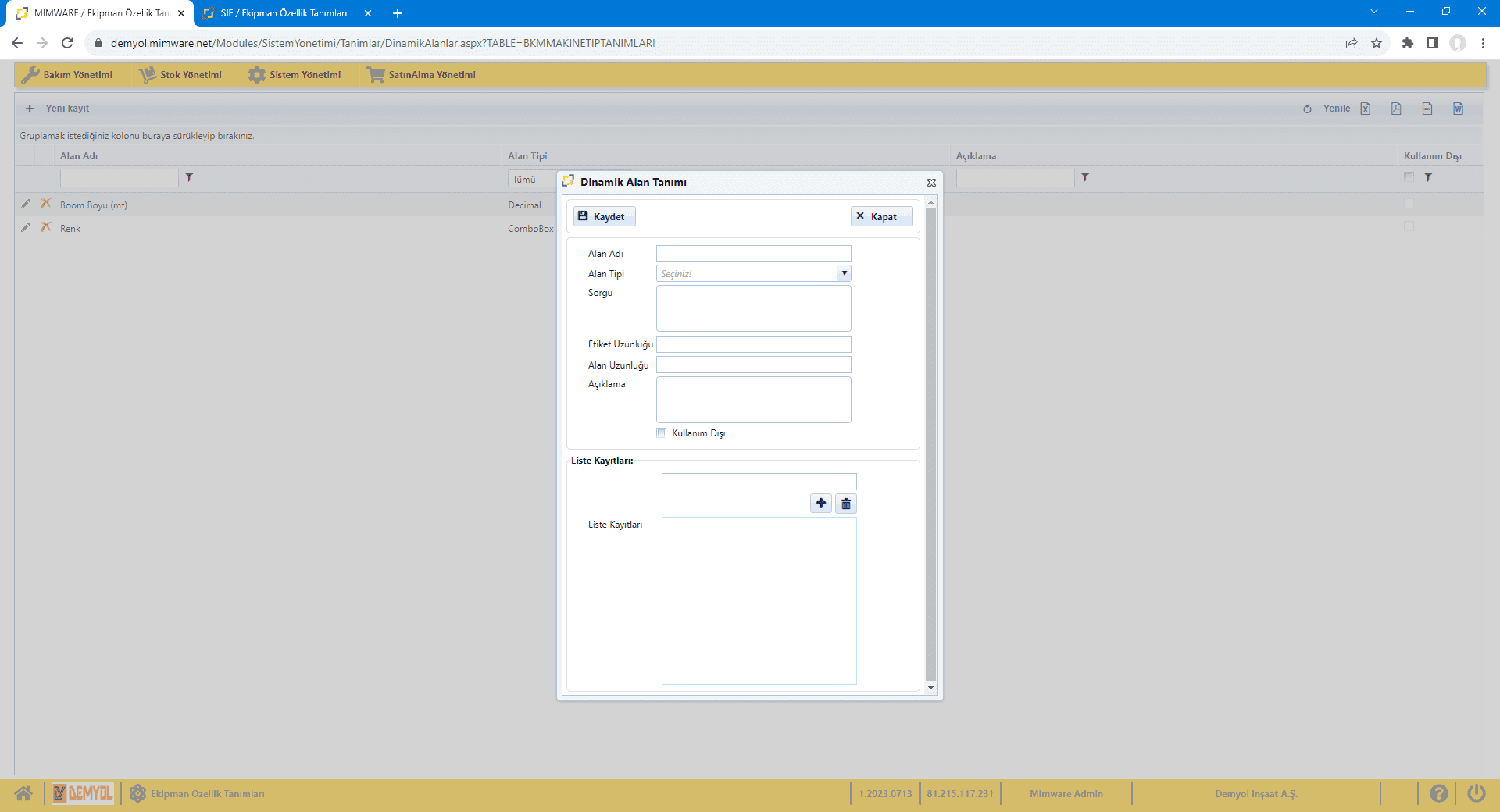Click the edit pencil for Boom Boyu row
The image size is (1500, 812).
[26, 205]
